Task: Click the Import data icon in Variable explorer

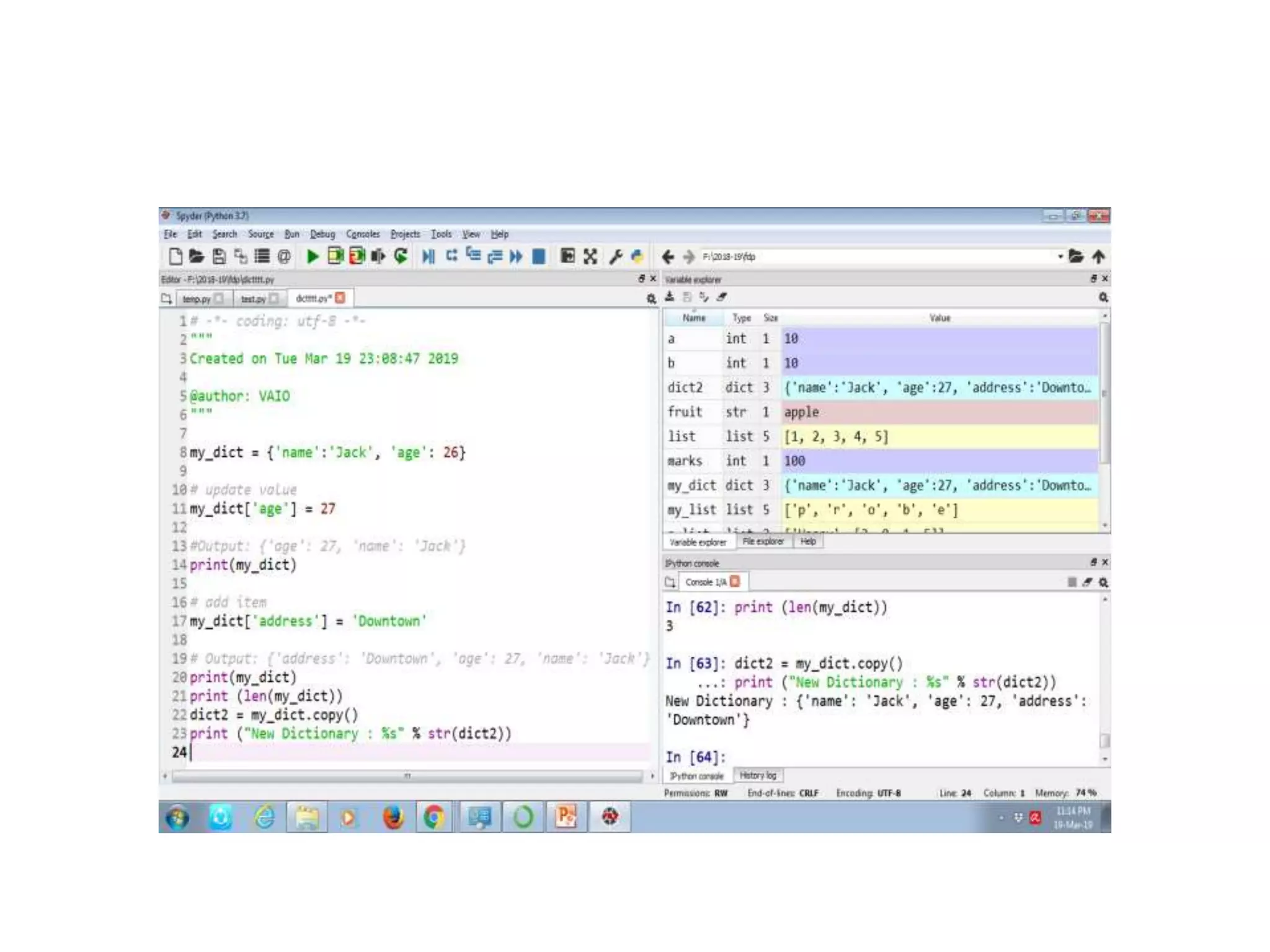Action: 670,297
